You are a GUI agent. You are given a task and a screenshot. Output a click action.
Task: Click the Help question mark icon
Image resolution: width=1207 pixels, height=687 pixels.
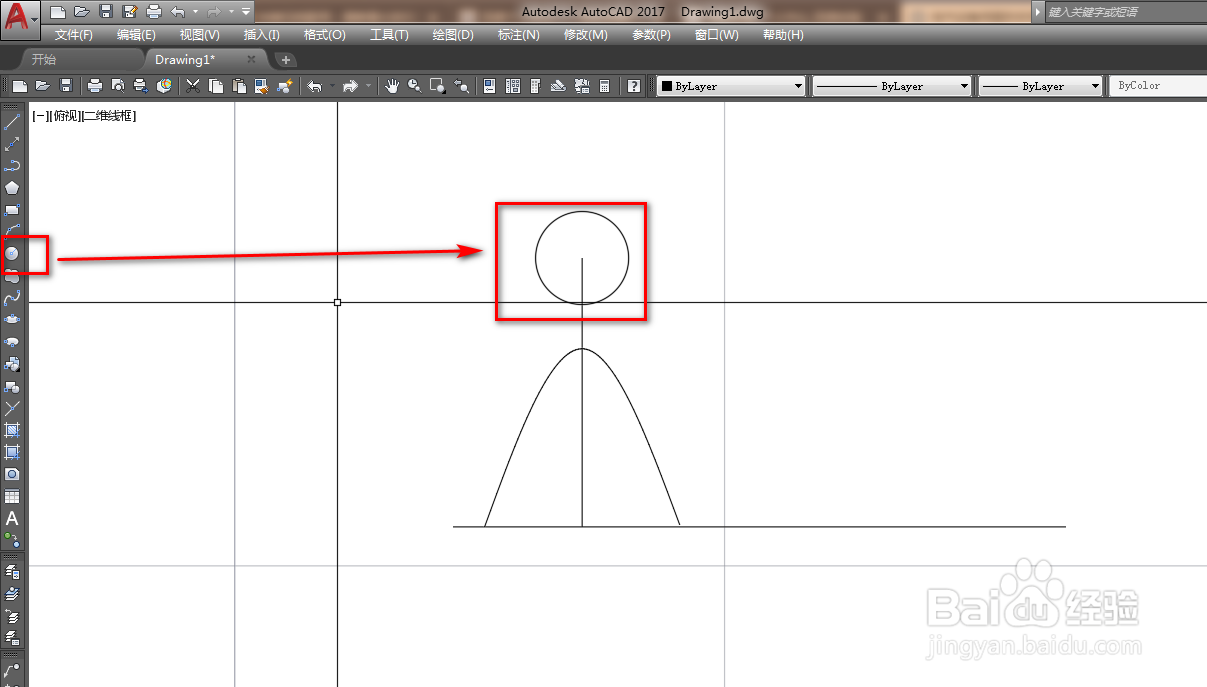[x=634, y=86]
